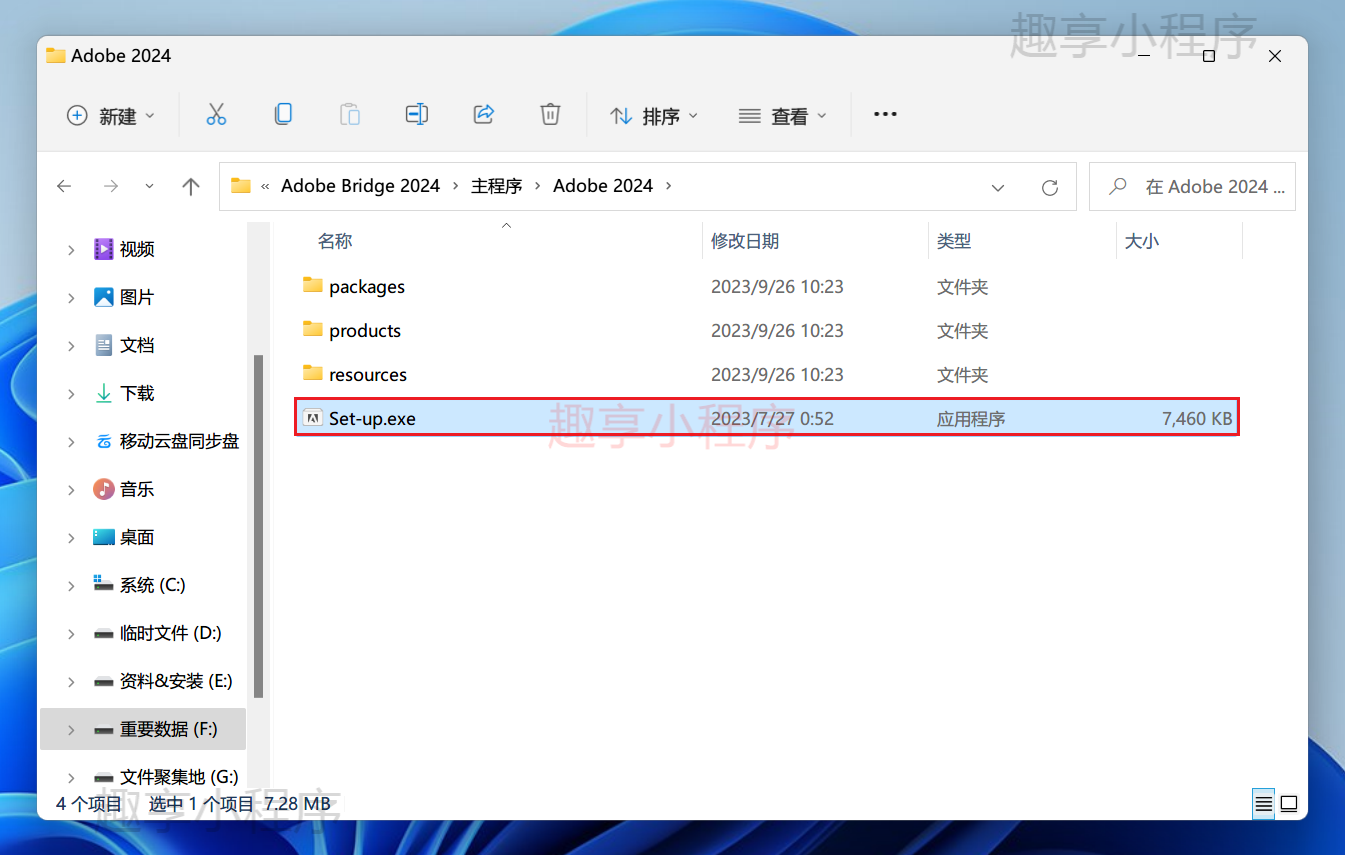
Task: Expand the 重要数据 (F:) drive node
Action: [x=71, y=730]
